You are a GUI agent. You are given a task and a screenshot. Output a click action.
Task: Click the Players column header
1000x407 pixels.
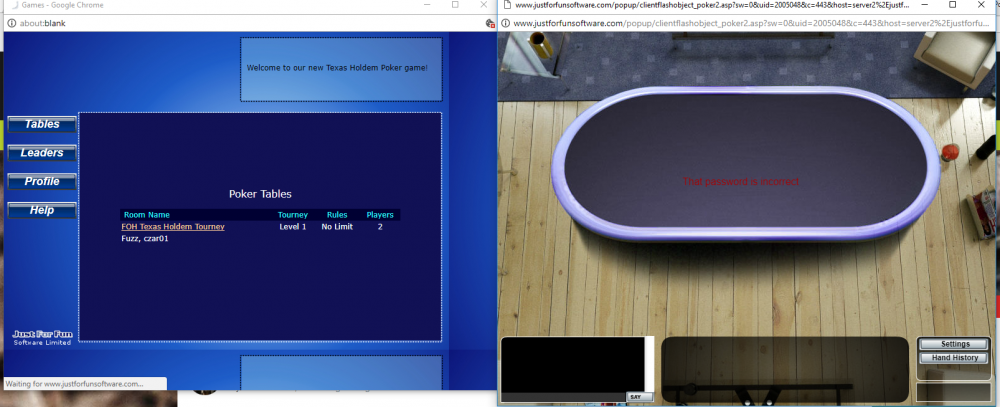(380, 215)
